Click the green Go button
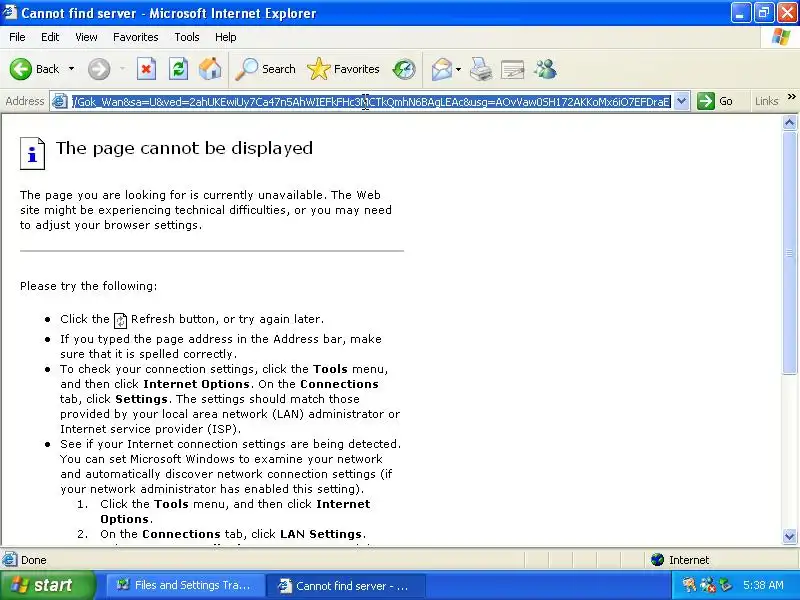 [715, 101]
